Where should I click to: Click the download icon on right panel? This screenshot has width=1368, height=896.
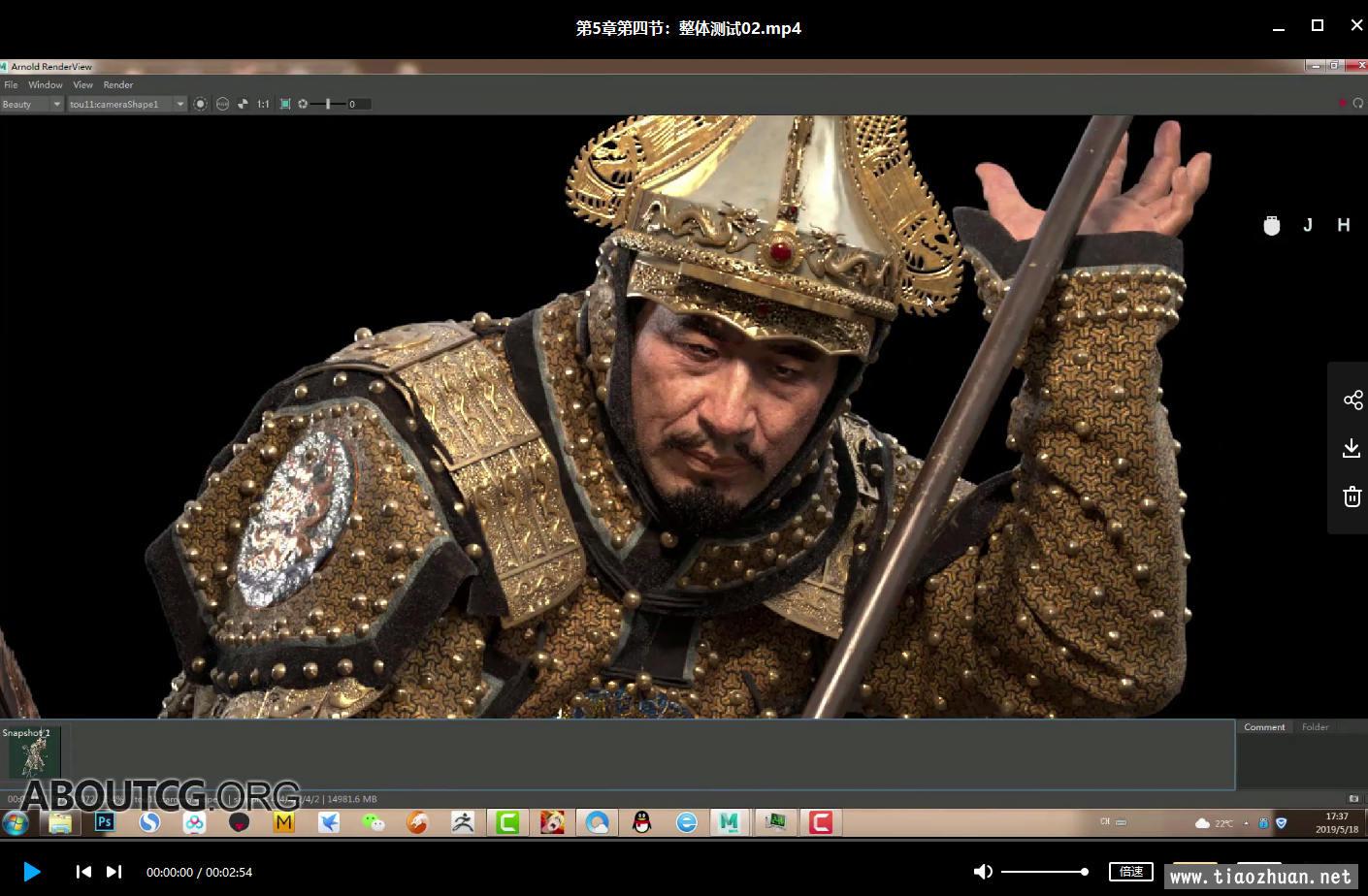pos(1352,448)
